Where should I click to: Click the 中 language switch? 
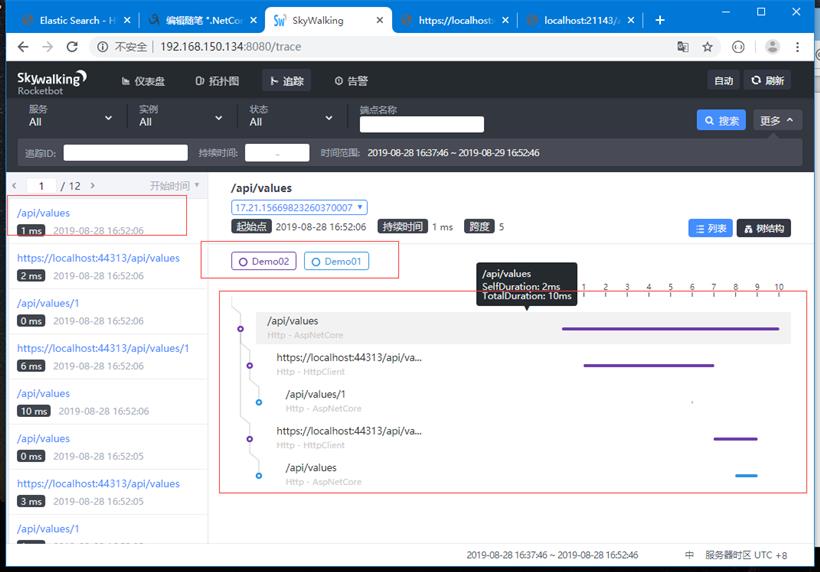[x=689, y=555]
